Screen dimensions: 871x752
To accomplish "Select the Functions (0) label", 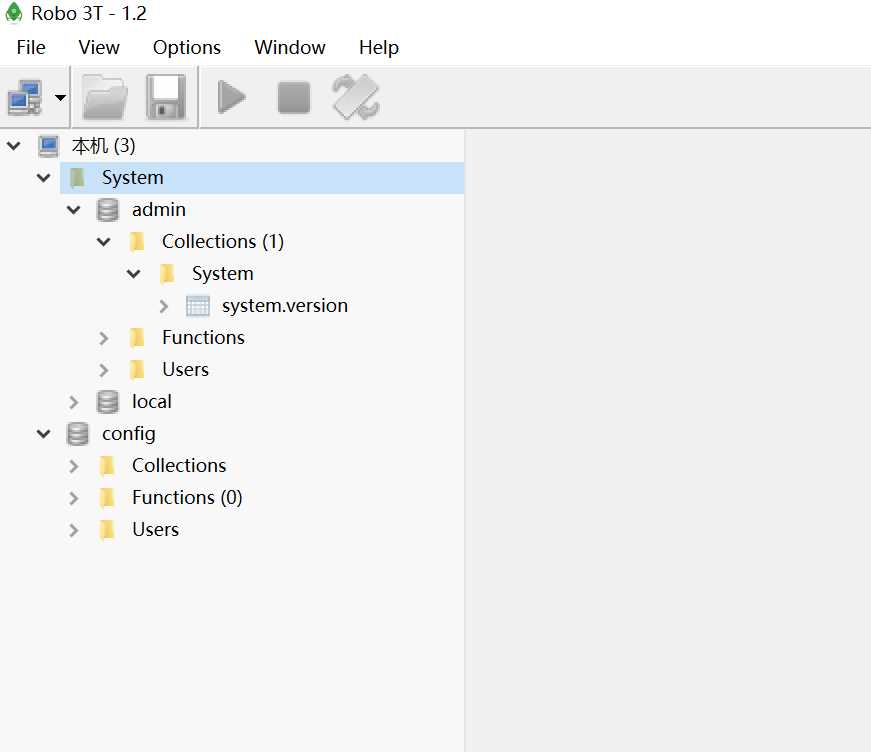I will coord(187,498).
